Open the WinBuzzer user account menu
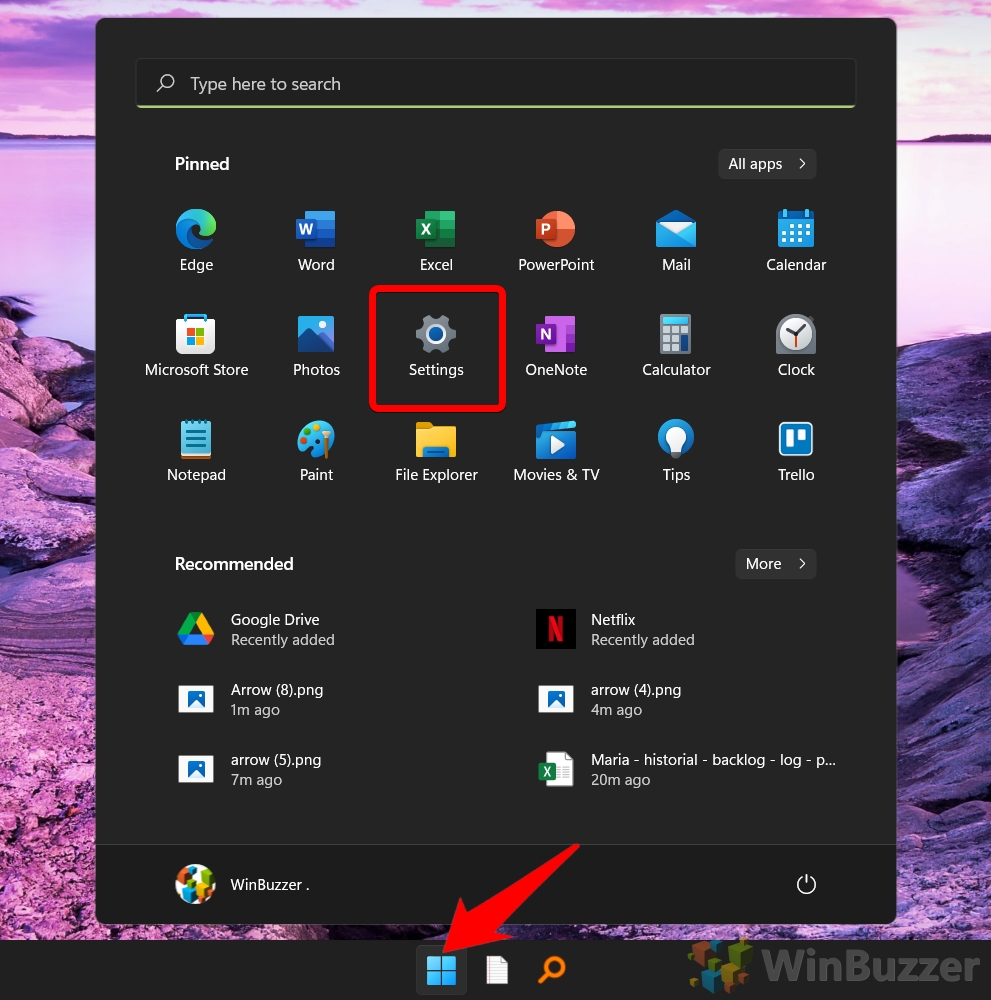 [242, 885]
